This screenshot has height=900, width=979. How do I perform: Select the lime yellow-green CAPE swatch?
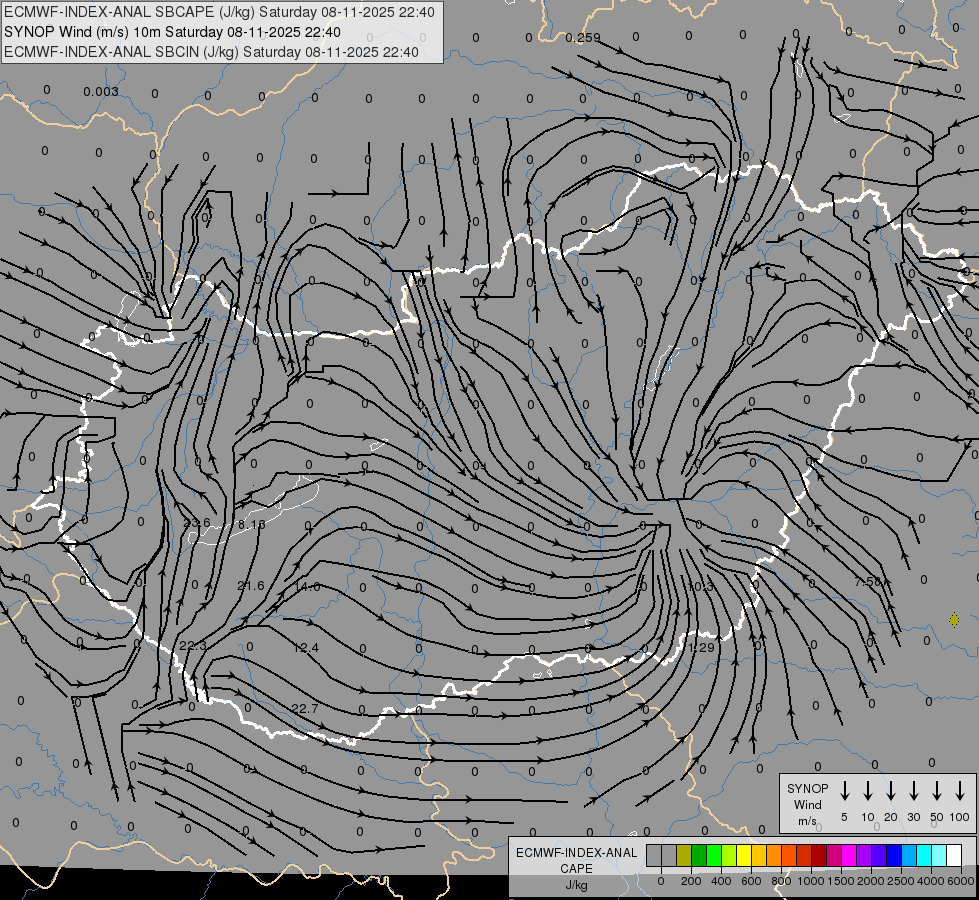click(729, 855)
